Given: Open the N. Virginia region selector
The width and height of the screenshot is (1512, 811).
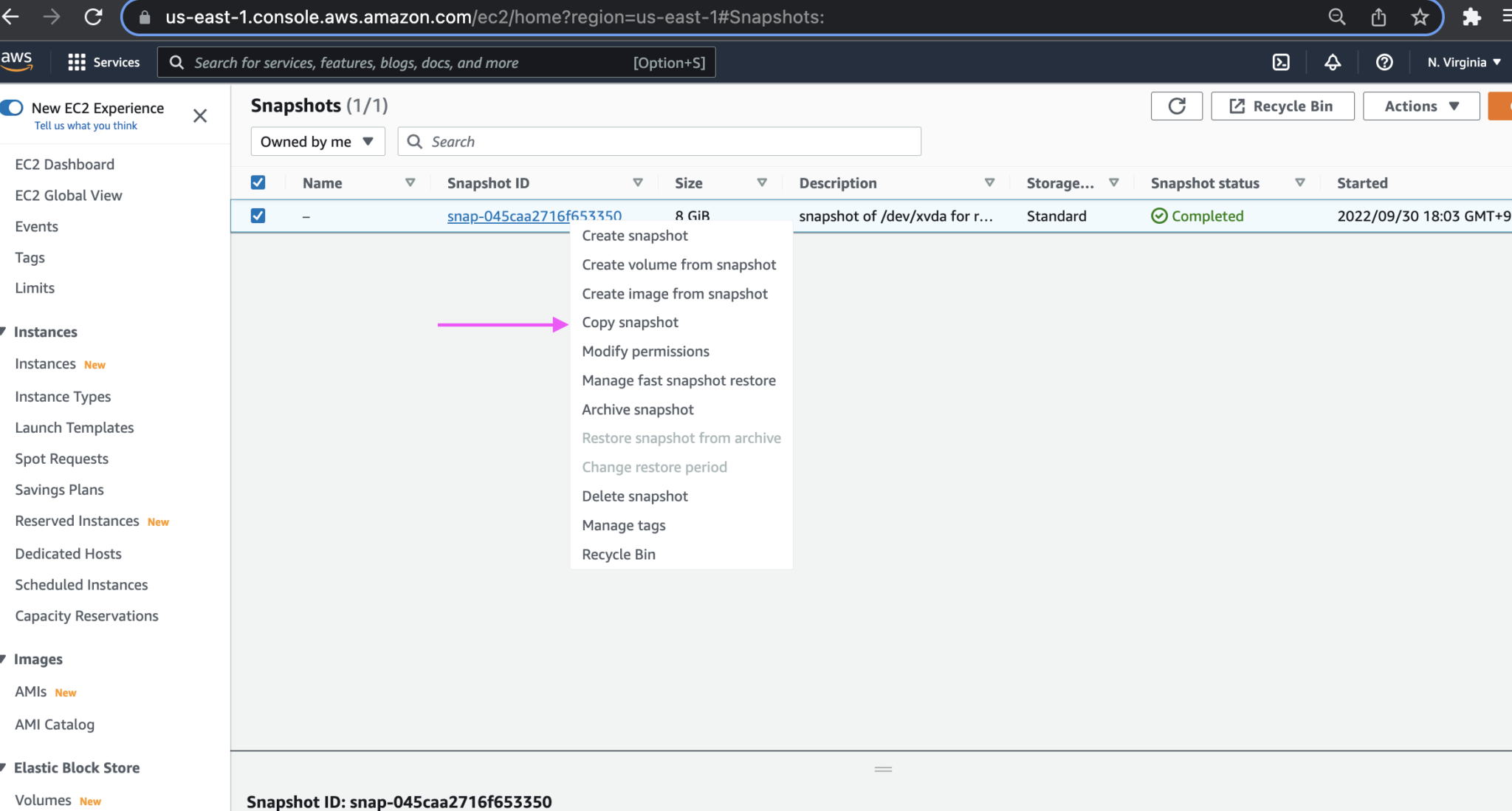Looking at the screenshot, I should (x=1462, y=62).
